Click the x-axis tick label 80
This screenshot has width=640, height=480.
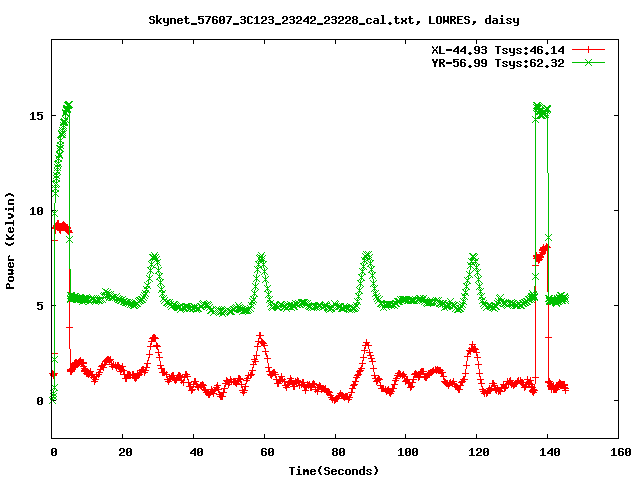(338, 452)
